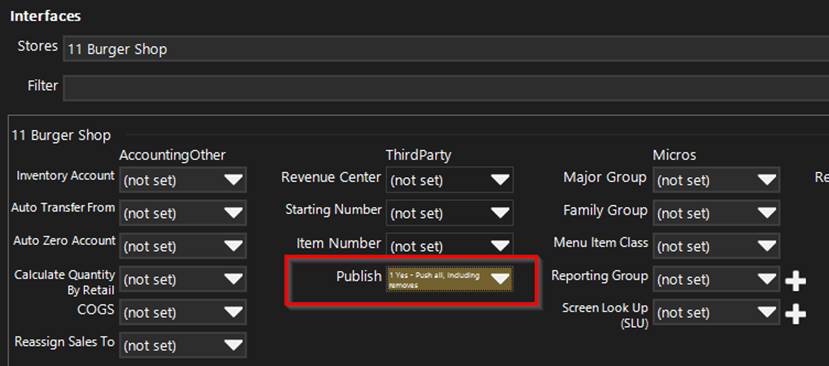Image resolution: width=829 pixels, height=366 pixels.
Task: Click the 'Auto Zero Account' field label
Action: pyautogui.click(x=65, y=241)
